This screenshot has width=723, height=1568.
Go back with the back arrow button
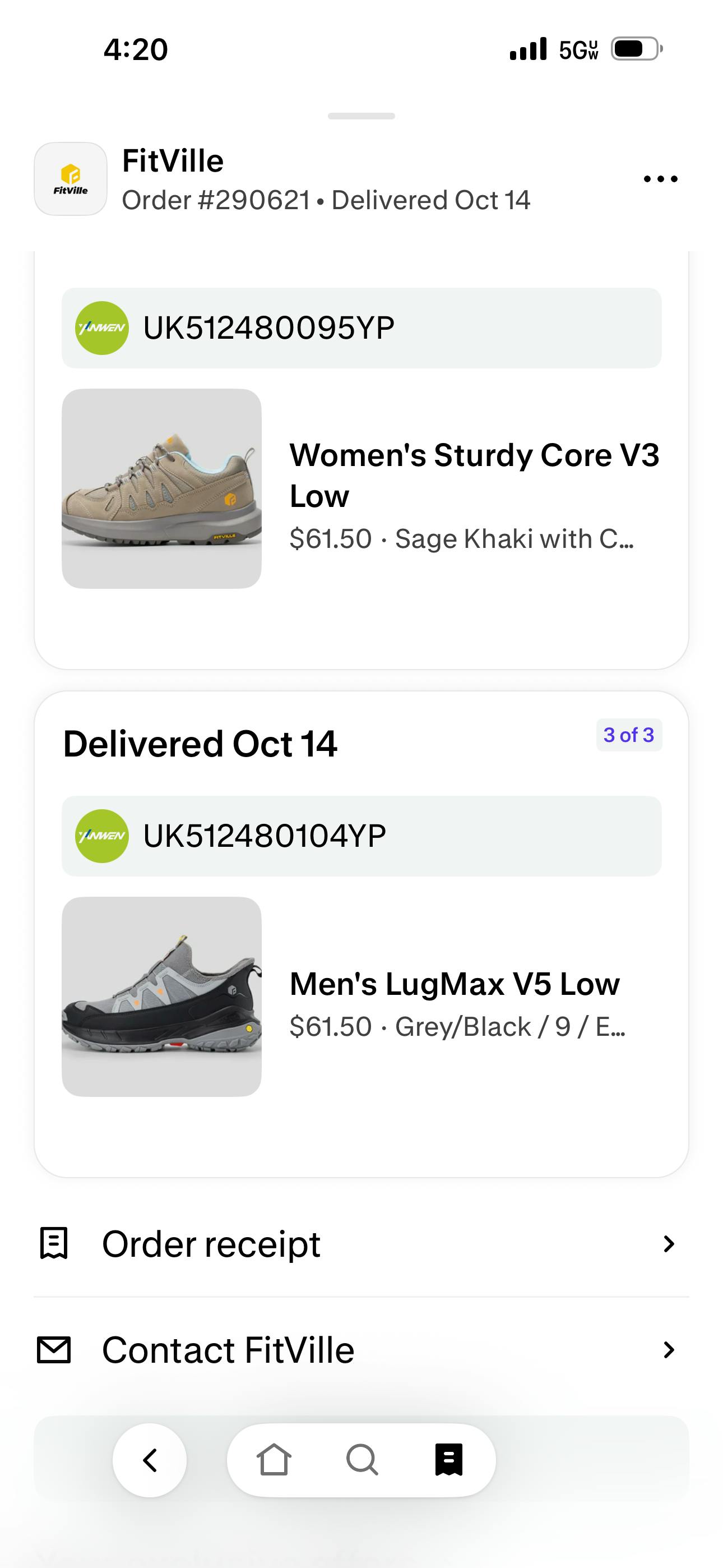tap(150, 1460)
